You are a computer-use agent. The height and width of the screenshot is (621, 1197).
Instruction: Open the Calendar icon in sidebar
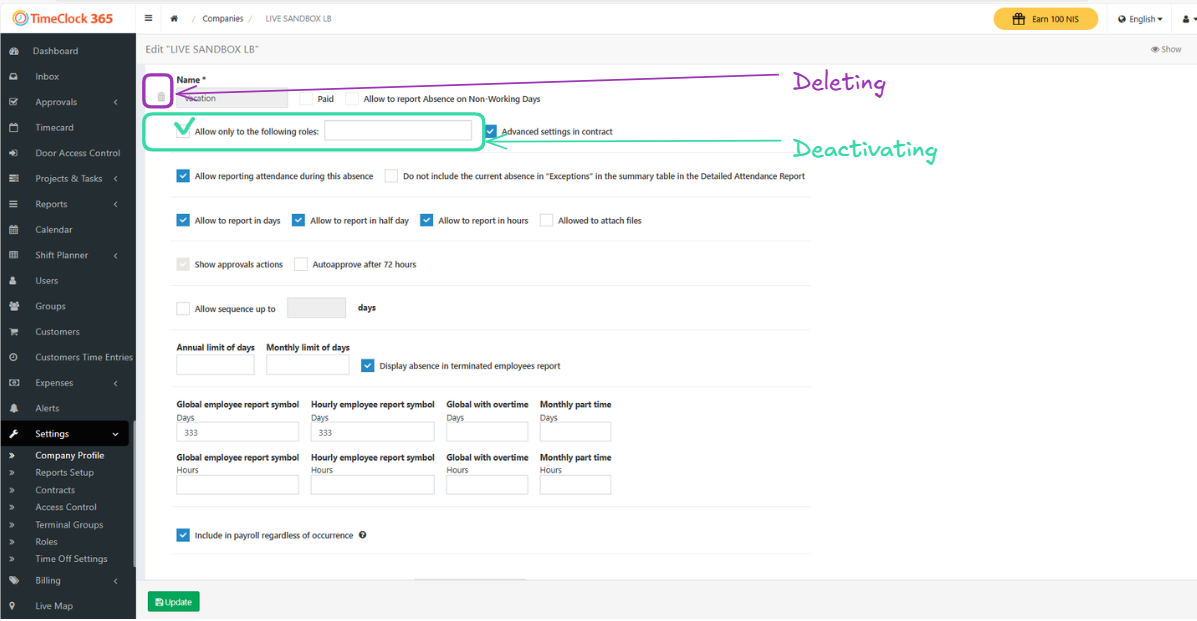click(14, 230)
